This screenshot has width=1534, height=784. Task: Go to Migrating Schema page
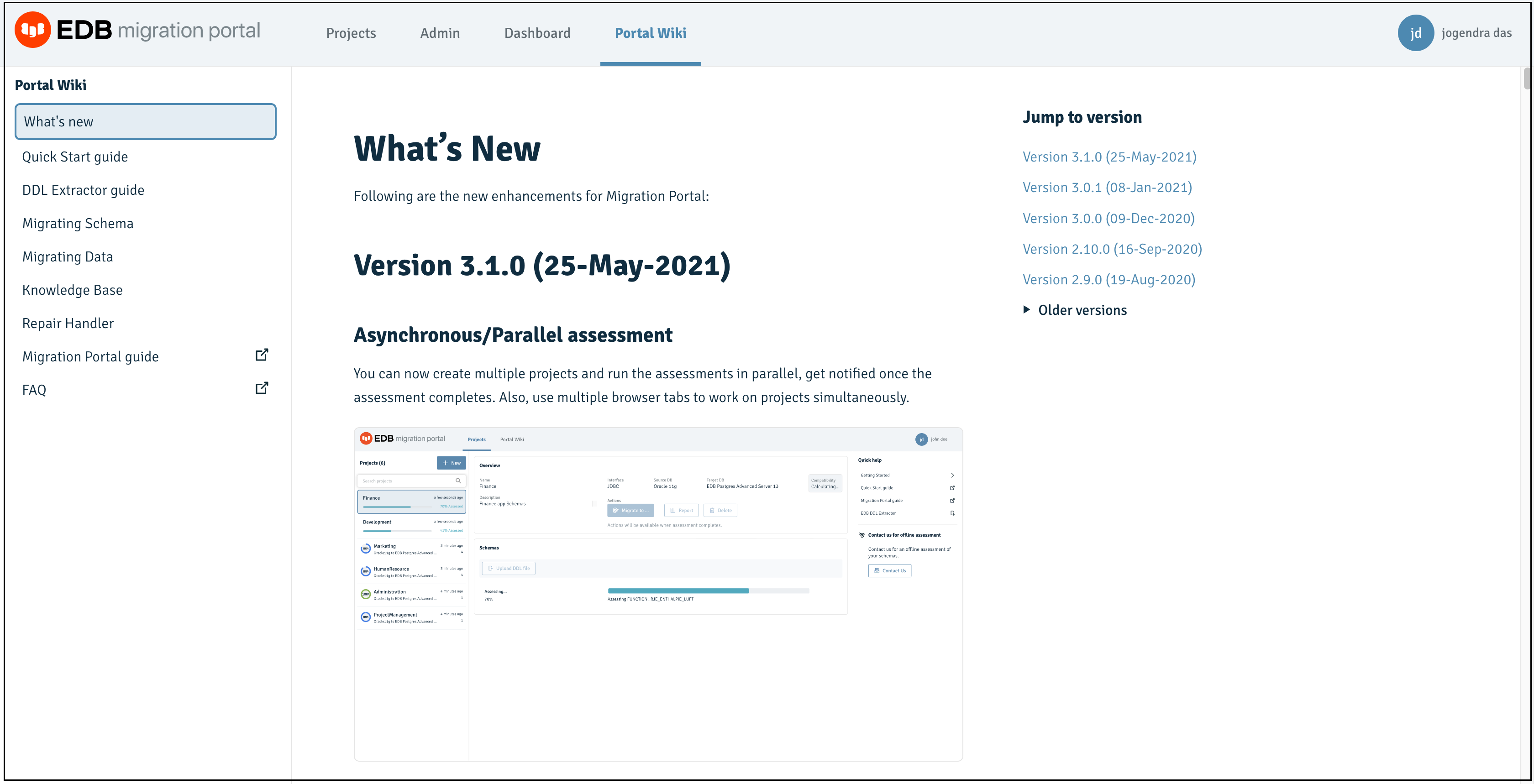click(x=78, y=223)
